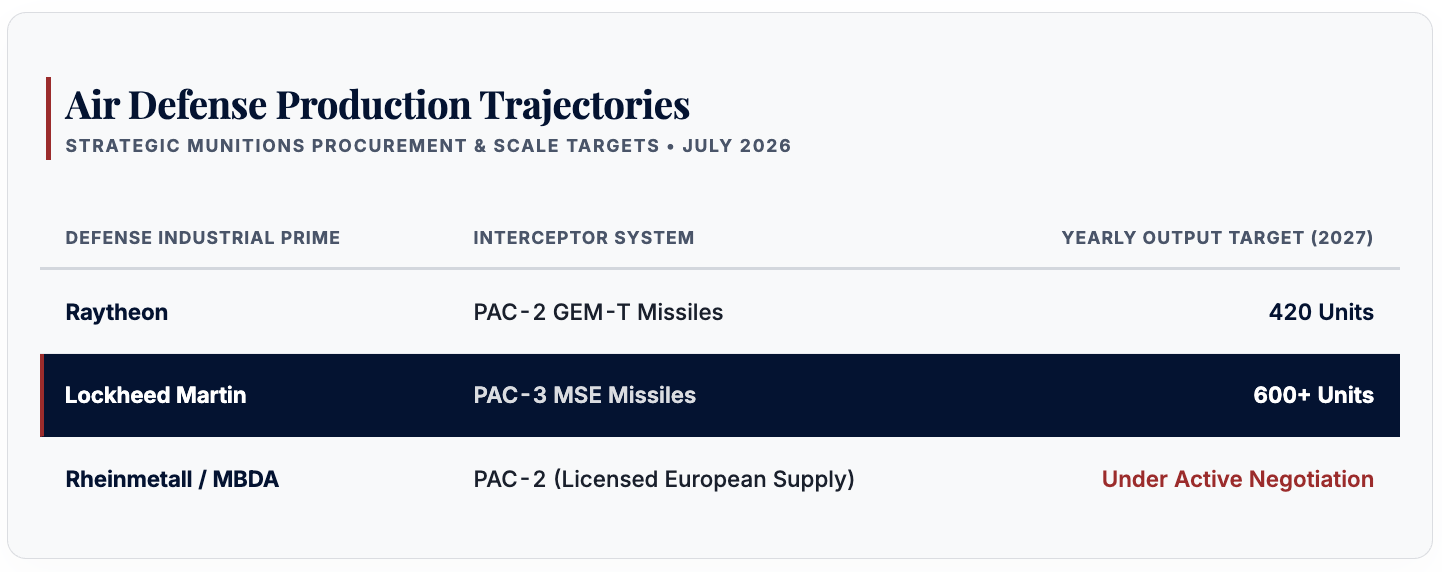Click the red edge of highlighted row
Screen dimensions: 1442x572
tap(42, 395)
